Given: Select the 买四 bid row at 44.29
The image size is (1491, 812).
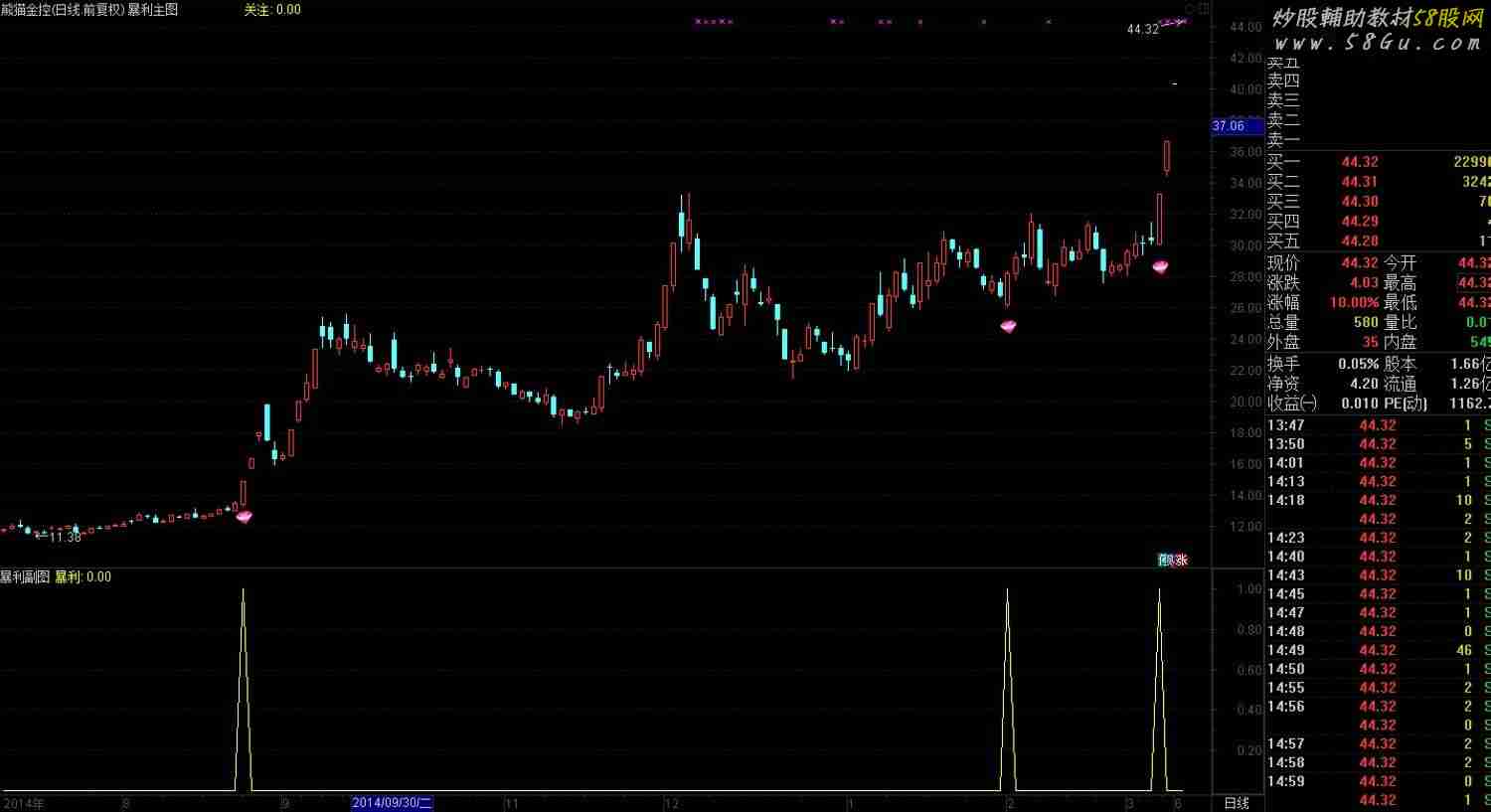Looking at the screenshot, I should click(x=1379, y=222).
